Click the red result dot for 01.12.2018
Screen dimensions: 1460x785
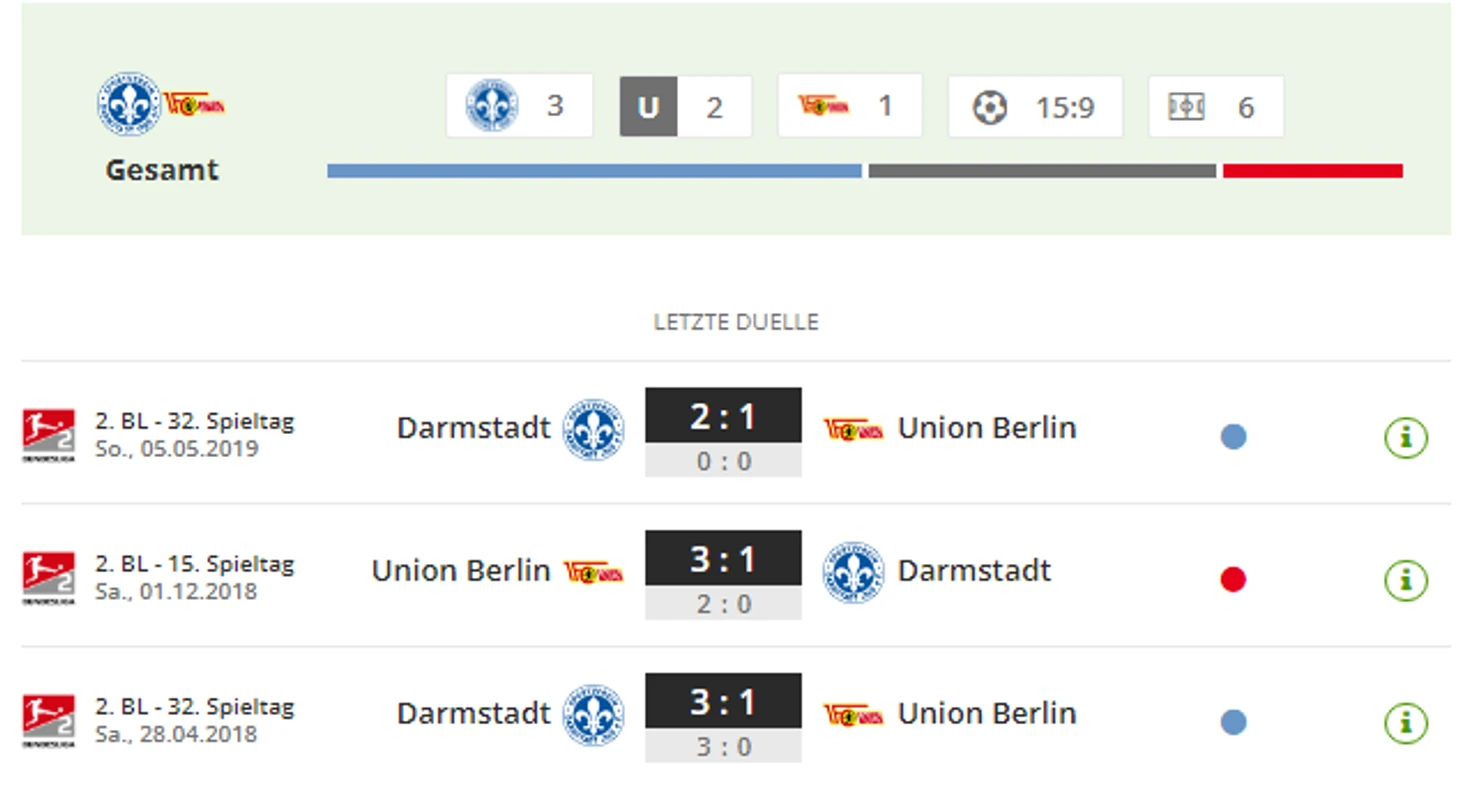[1233, 579]
